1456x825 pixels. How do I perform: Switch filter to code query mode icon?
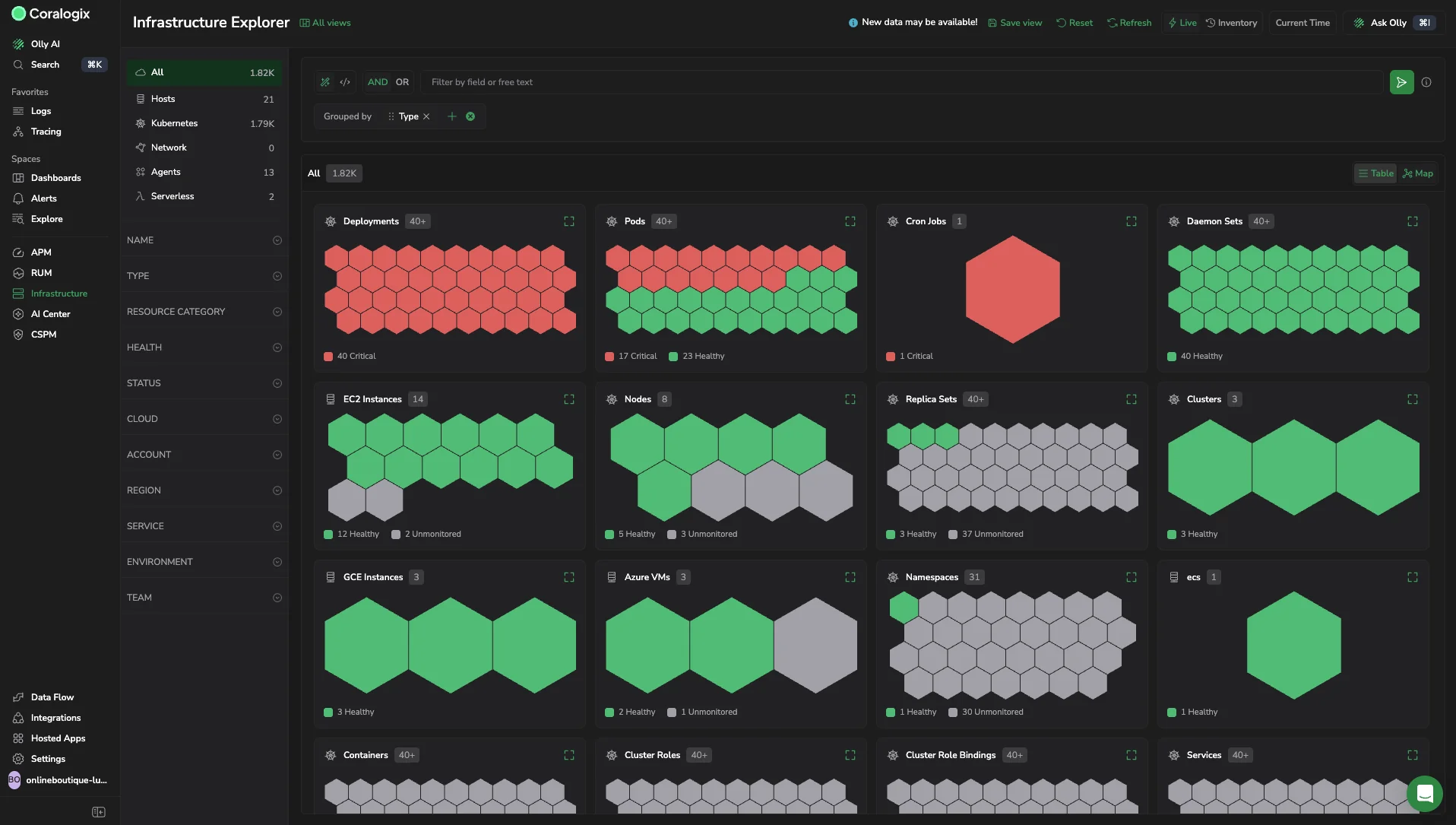point(345,82)
